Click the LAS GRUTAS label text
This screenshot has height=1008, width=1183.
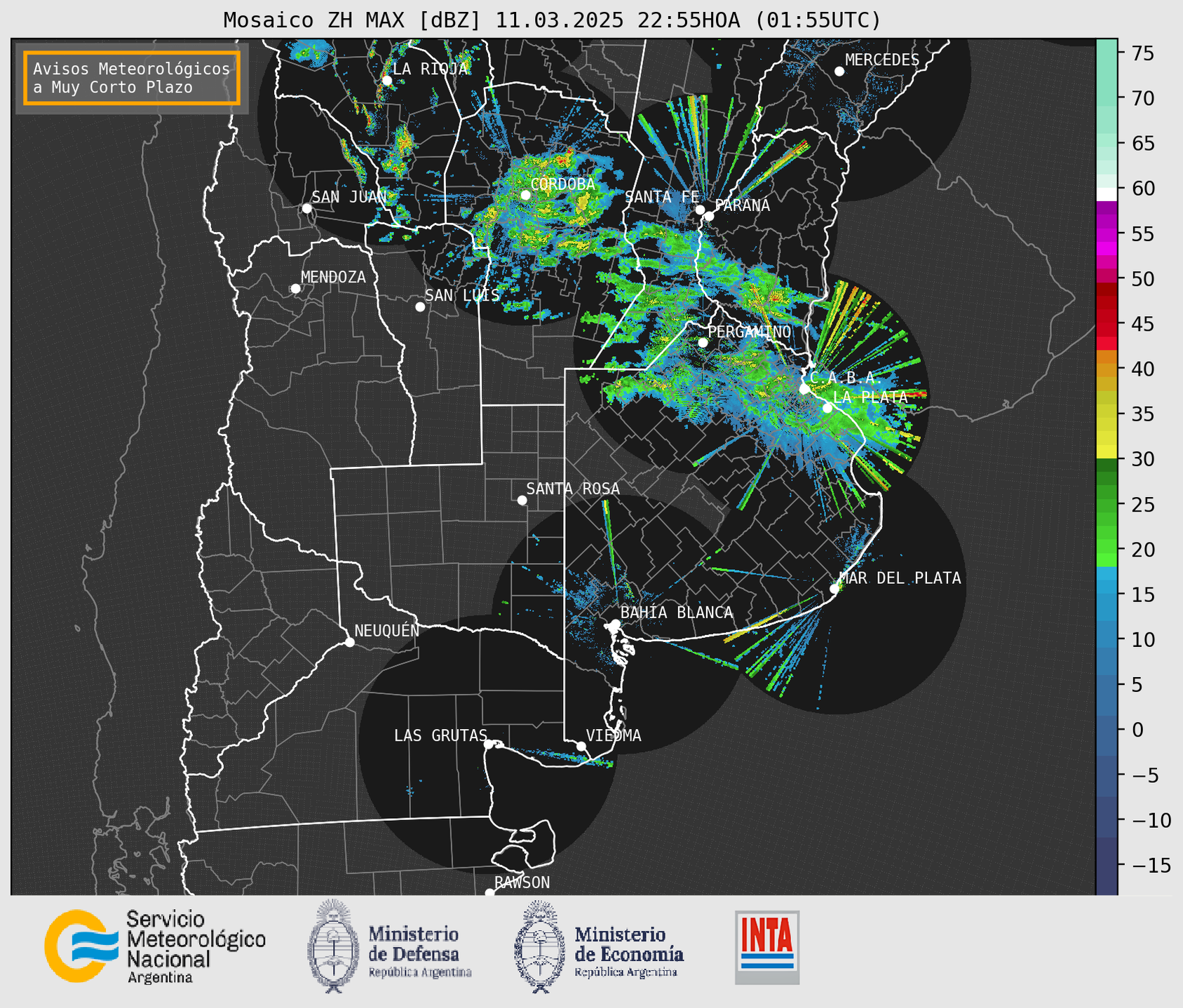(x=440, y=735)
